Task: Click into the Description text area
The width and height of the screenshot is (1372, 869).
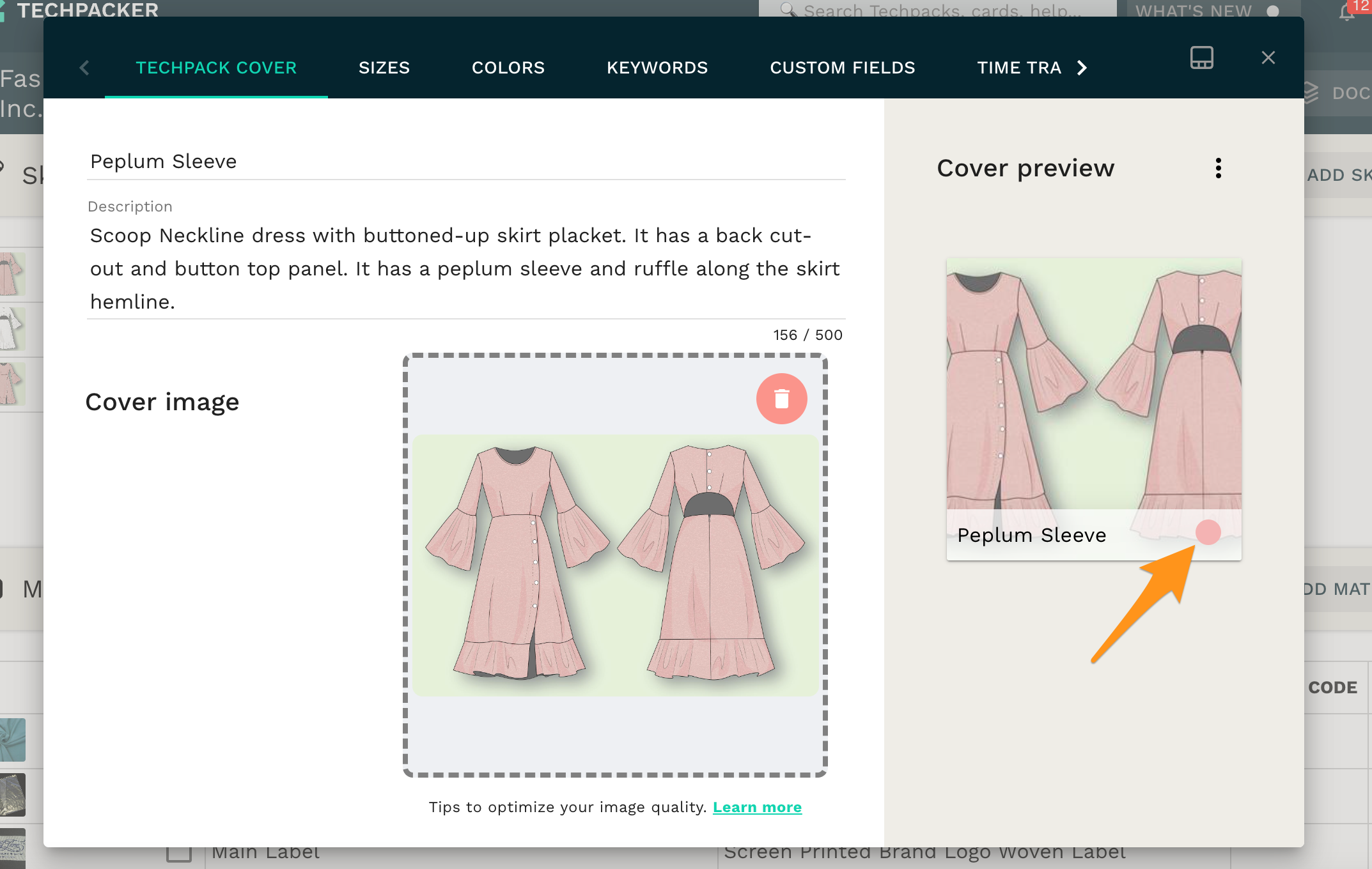Action: [465, 268]
